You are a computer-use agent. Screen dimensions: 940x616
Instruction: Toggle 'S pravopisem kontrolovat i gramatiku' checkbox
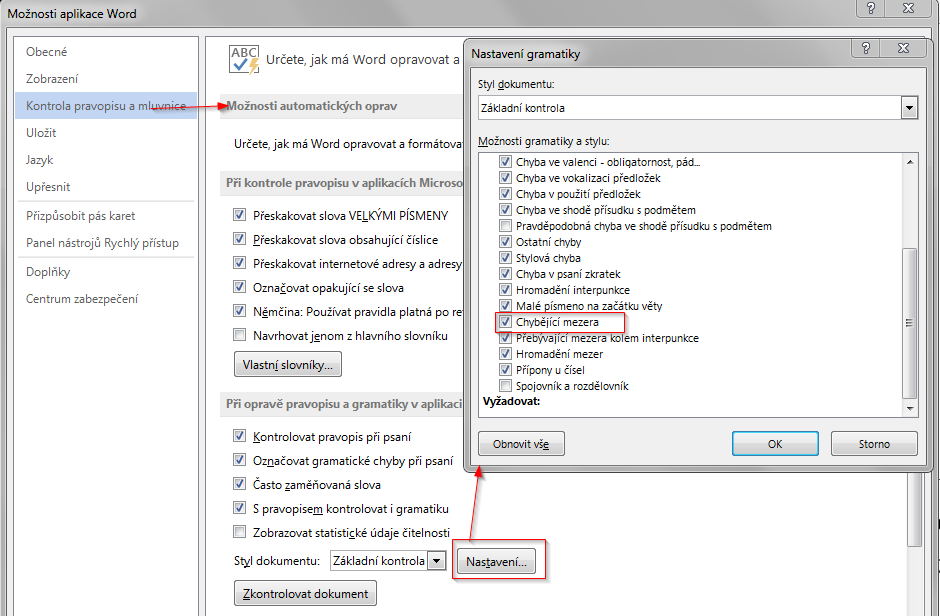pyautogui.click(x=239, y=508)
